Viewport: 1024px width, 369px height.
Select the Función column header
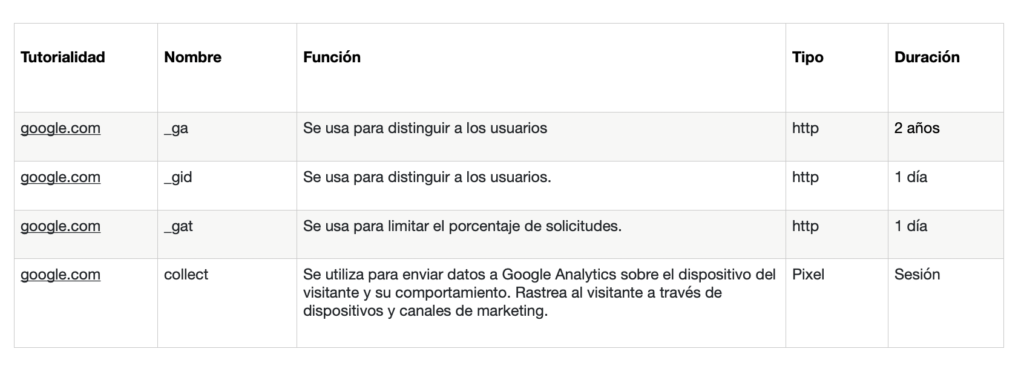332,57
